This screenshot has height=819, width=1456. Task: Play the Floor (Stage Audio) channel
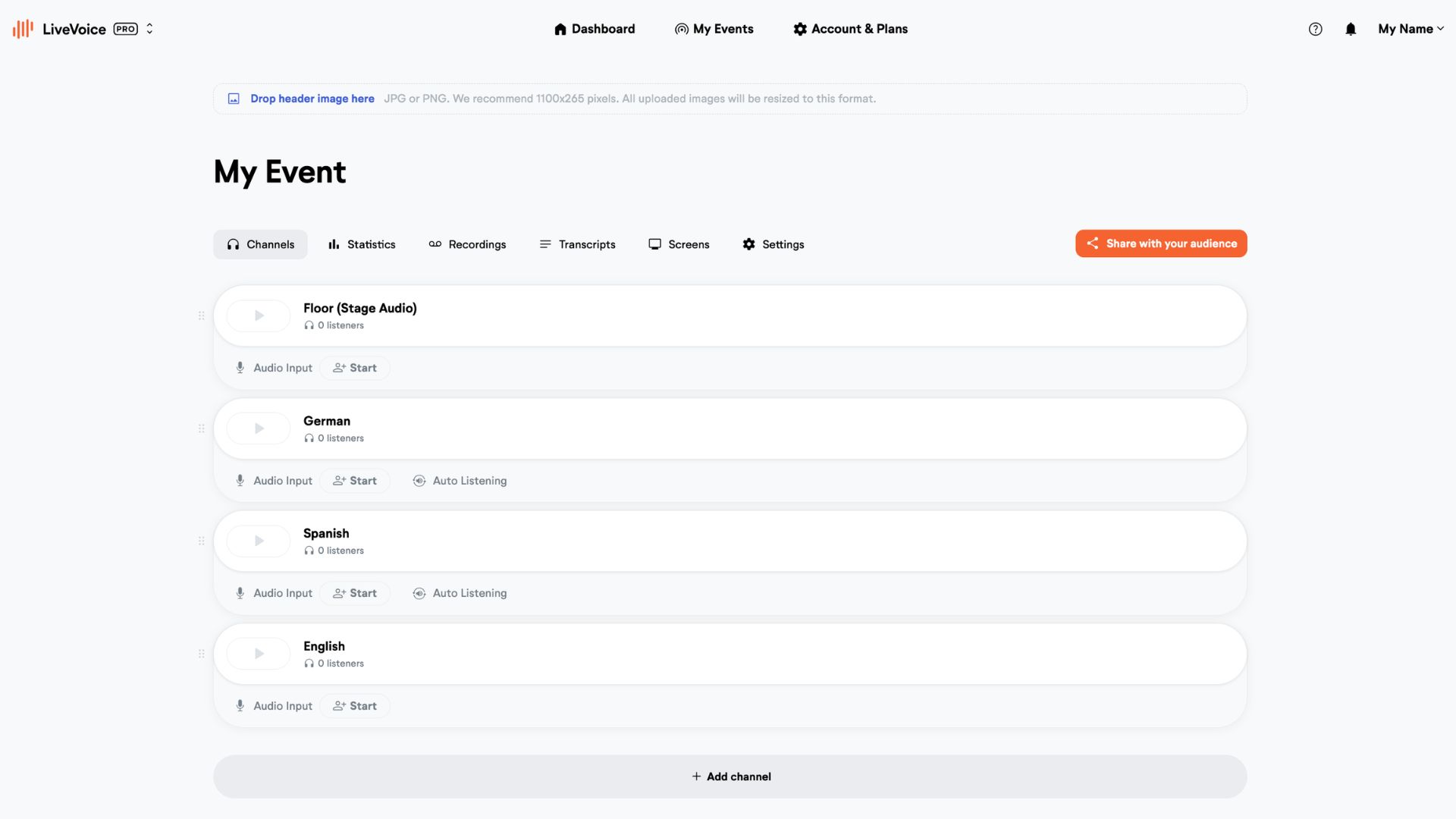pos(259,315)
